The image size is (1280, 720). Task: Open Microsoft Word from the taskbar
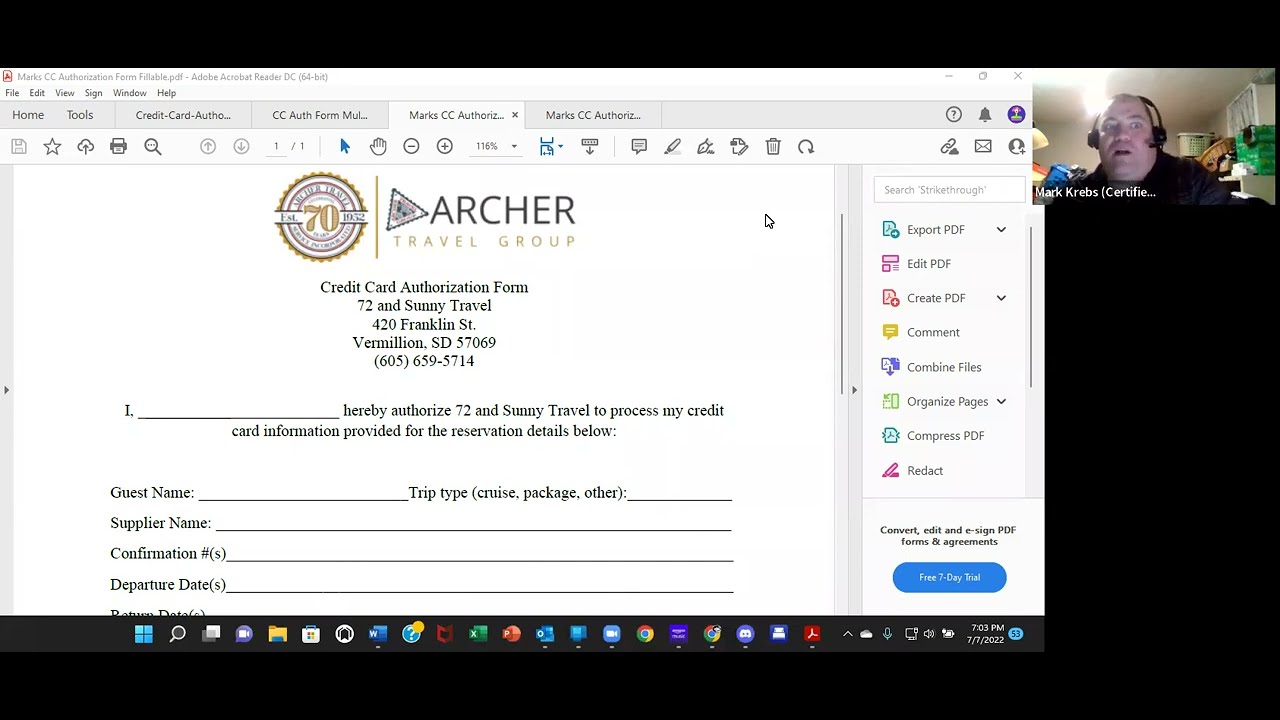[x=378, y=634]
